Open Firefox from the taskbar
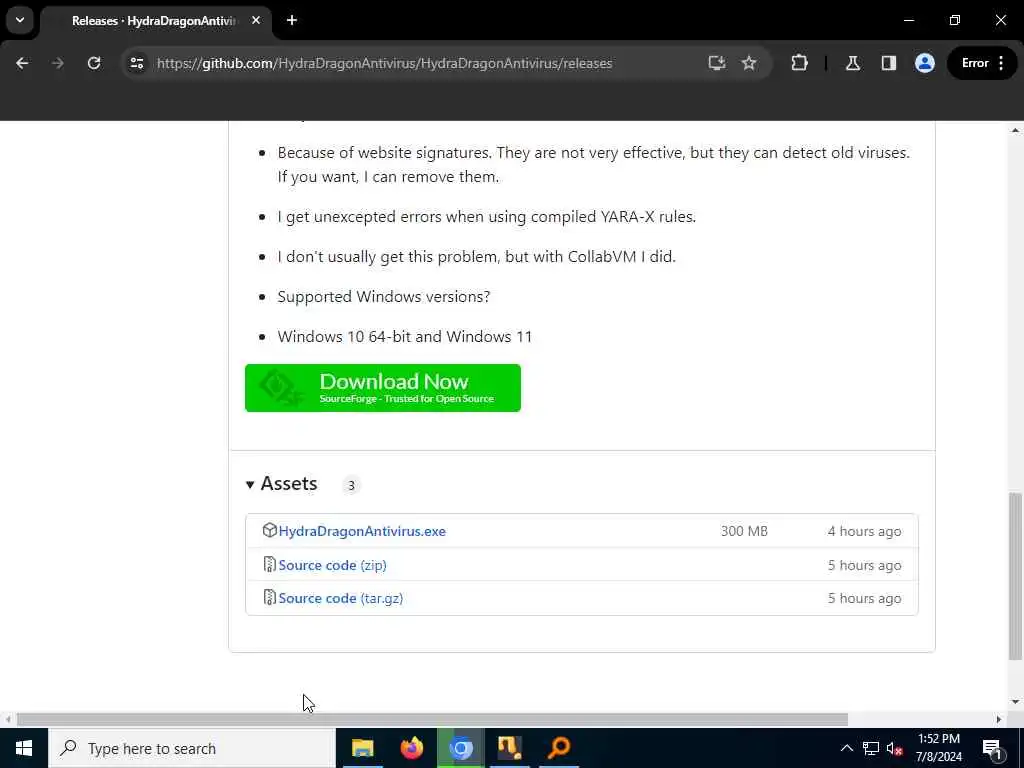 (x=411, y=748)
